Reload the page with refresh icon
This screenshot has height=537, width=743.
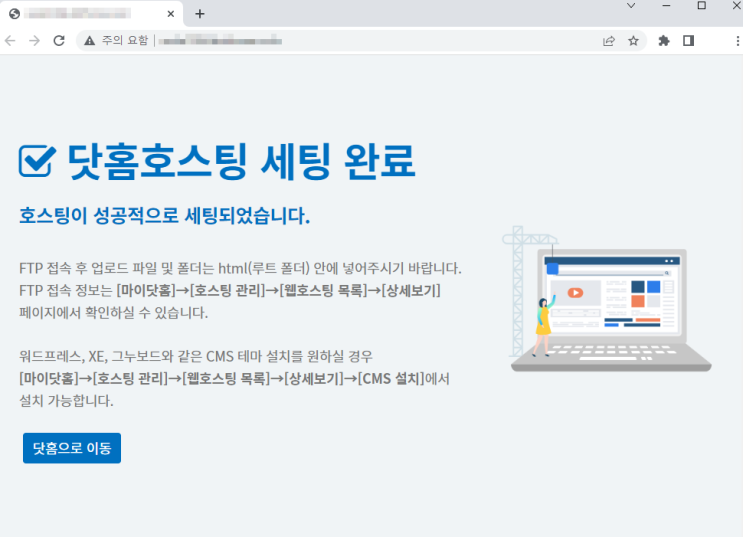click(x=59, y=41)
